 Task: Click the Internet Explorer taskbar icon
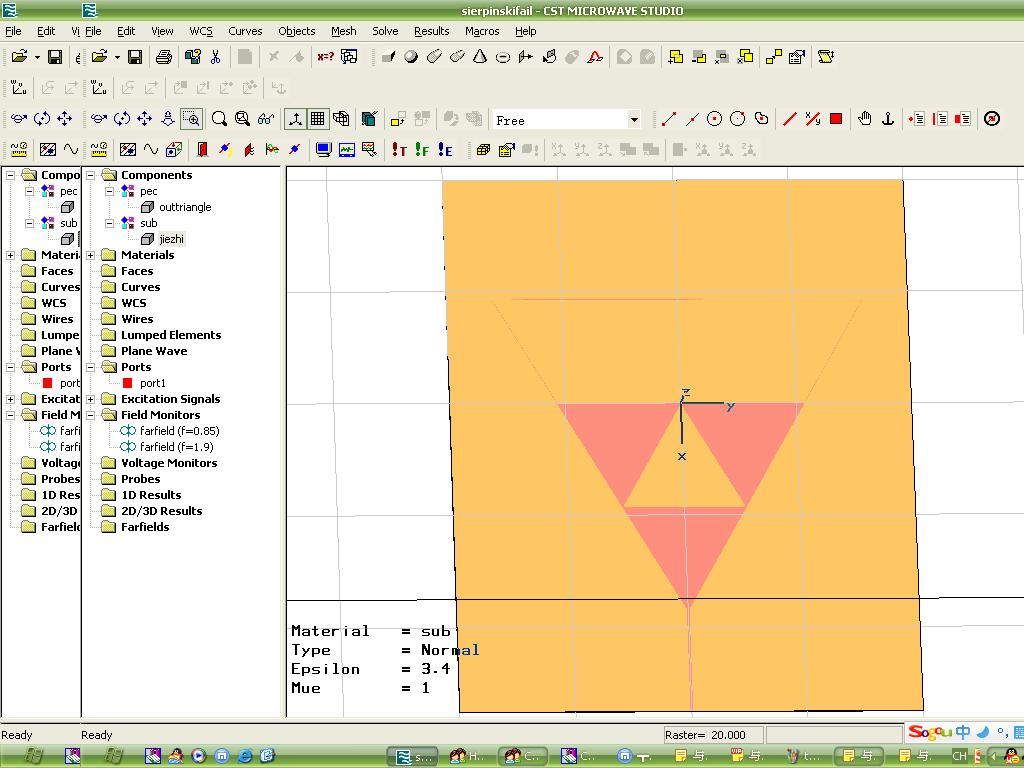pos(245,756)
